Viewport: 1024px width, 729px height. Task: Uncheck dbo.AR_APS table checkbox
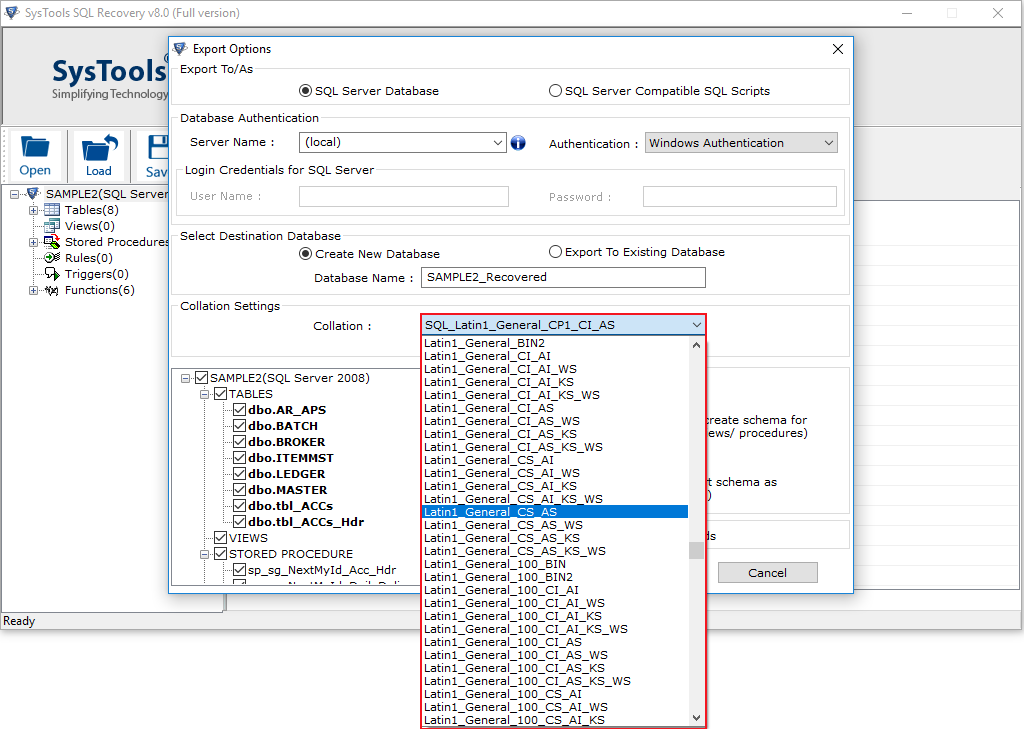[240, 410]
